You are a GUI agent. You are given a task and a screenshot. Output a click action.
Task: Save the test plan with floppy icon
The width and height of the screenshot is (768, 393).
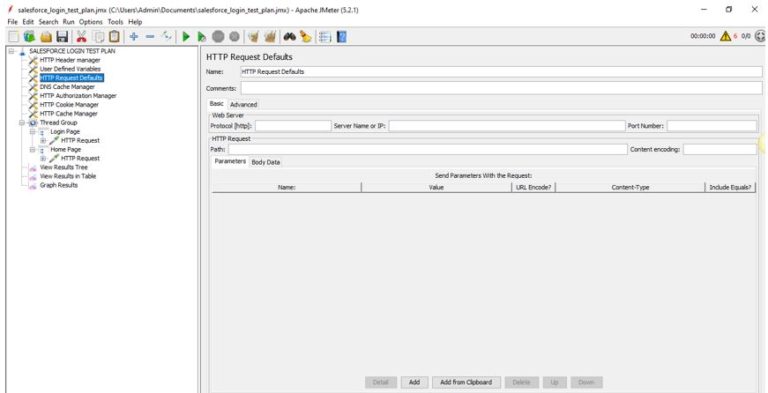[62, 36]
